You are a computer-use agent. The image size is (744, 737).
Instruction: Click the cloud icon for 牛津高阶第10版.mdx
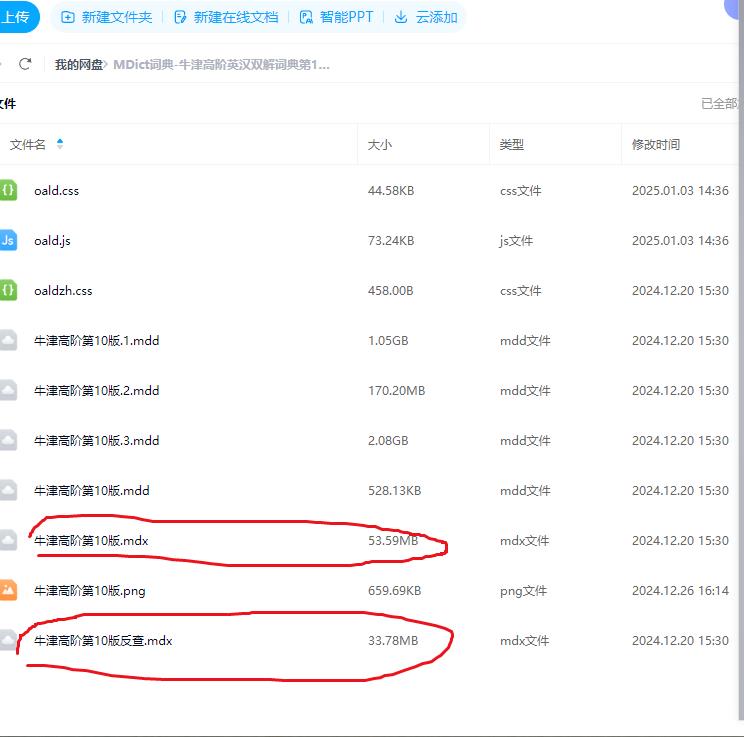(8, 540)
